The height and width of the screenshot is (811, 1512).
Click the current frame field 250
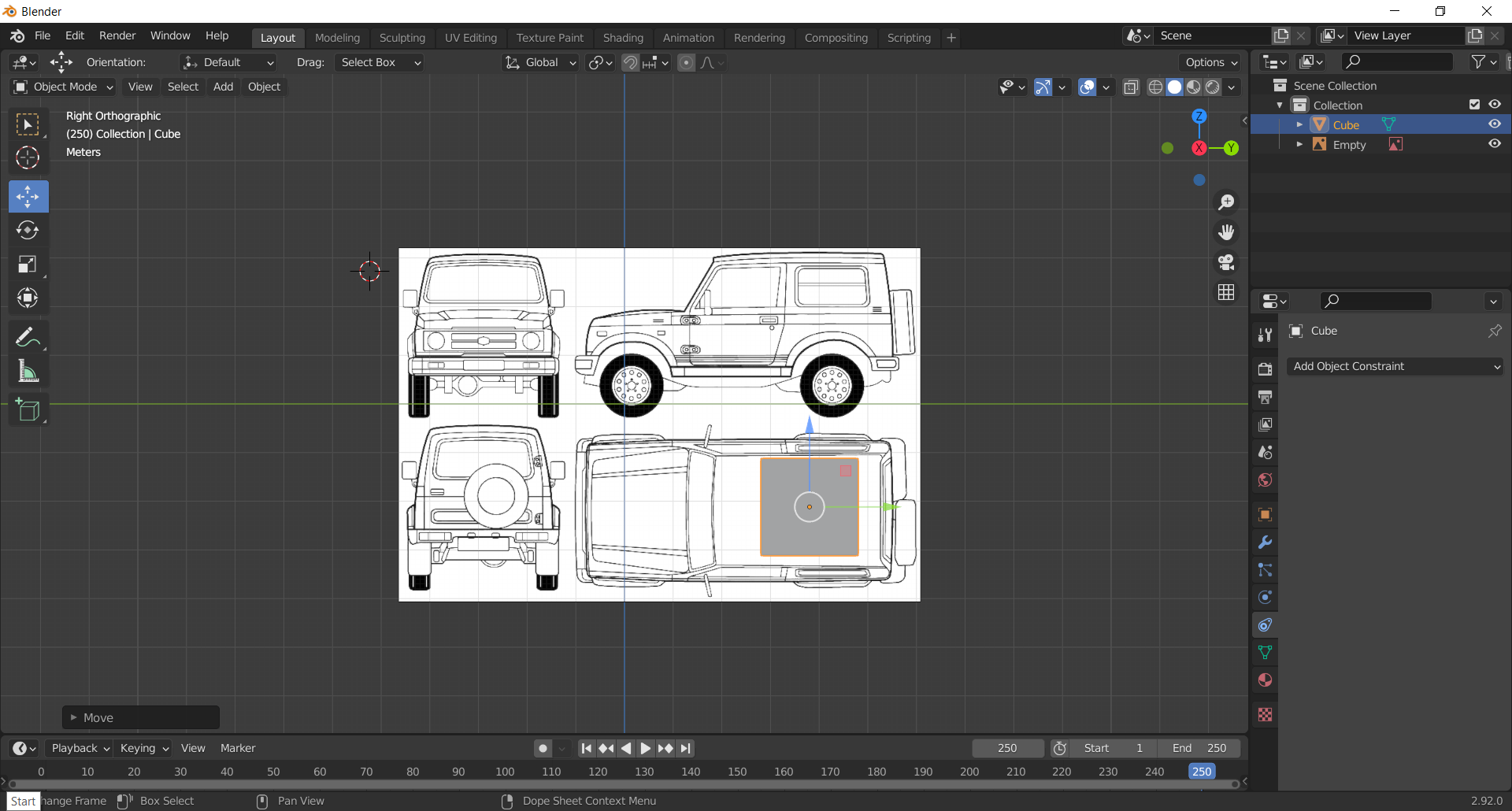(1007, 748)
